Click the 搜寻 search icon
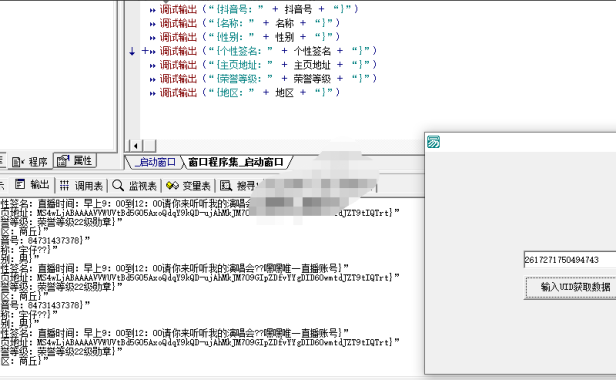The image size is (616, 380). 226,185
